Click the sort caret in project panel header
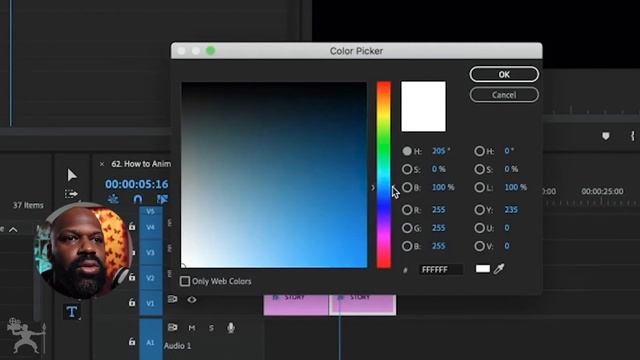The width and height of the screenshot is (640, 360). click(x=13, y=230)
